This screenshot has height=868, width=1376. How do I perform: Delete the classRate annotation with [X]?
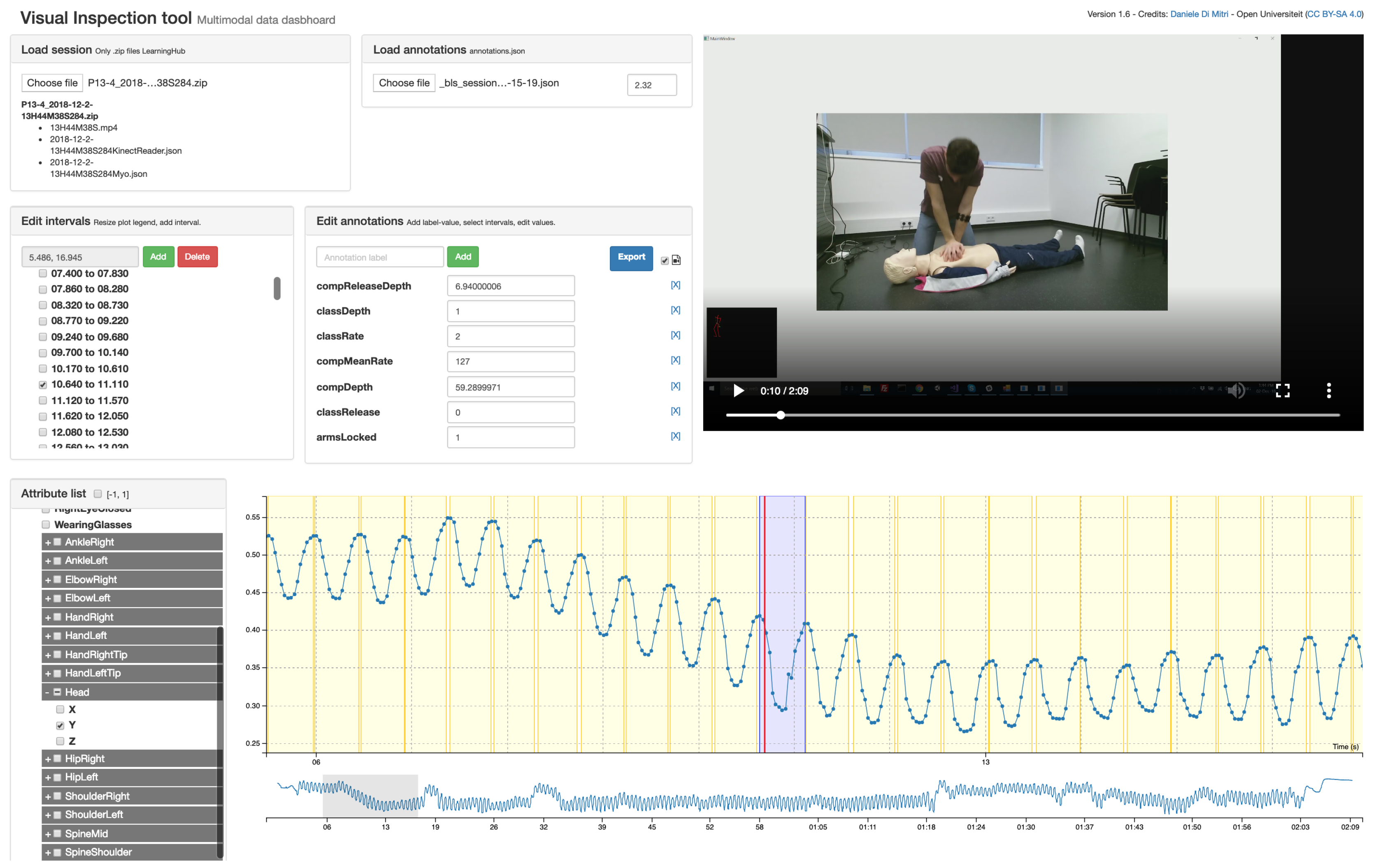(x=675, y=335)
